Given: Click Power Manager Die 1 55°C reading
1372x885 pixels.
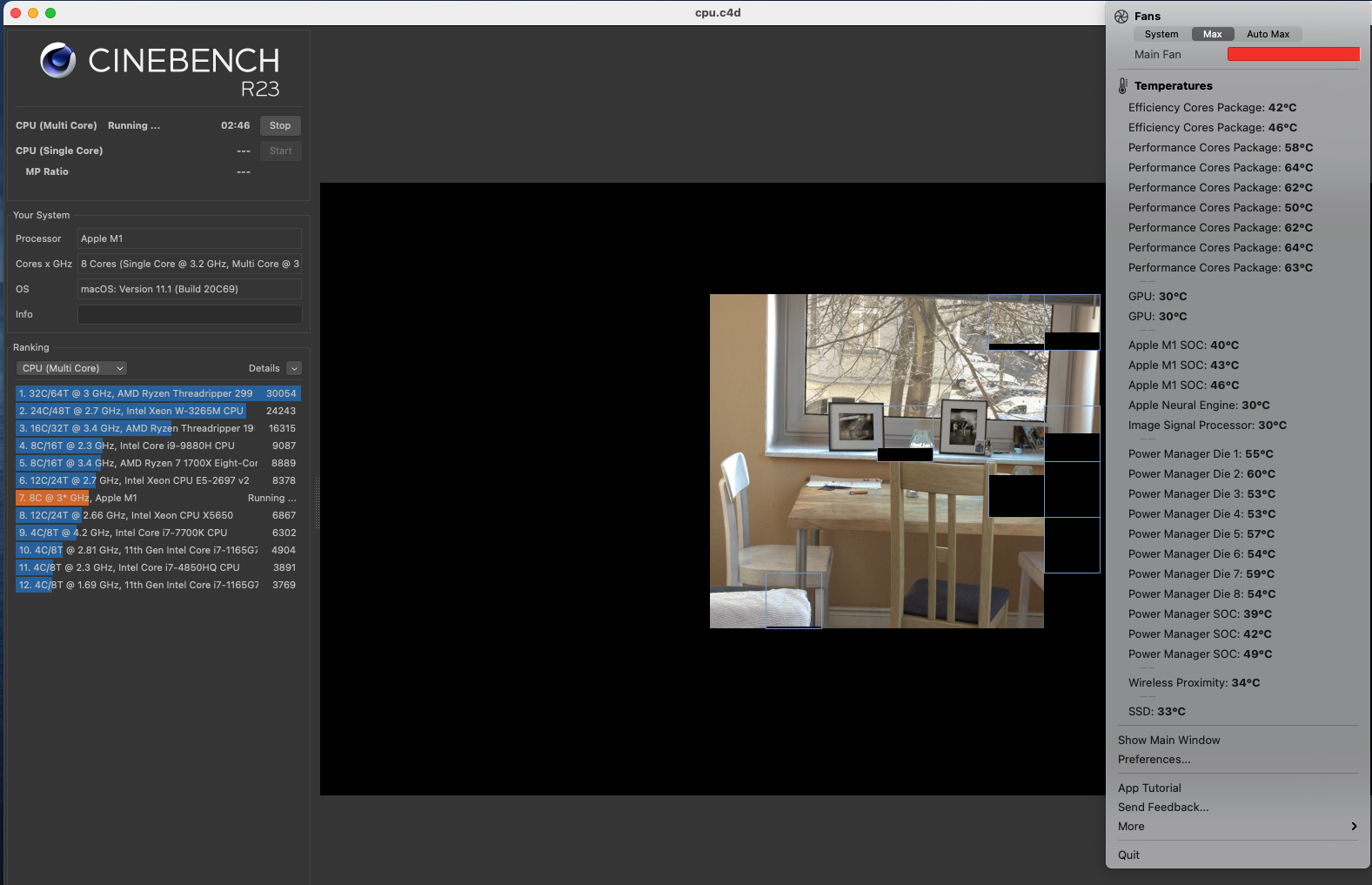Looking at the screenshot, I should (1201, 454).
